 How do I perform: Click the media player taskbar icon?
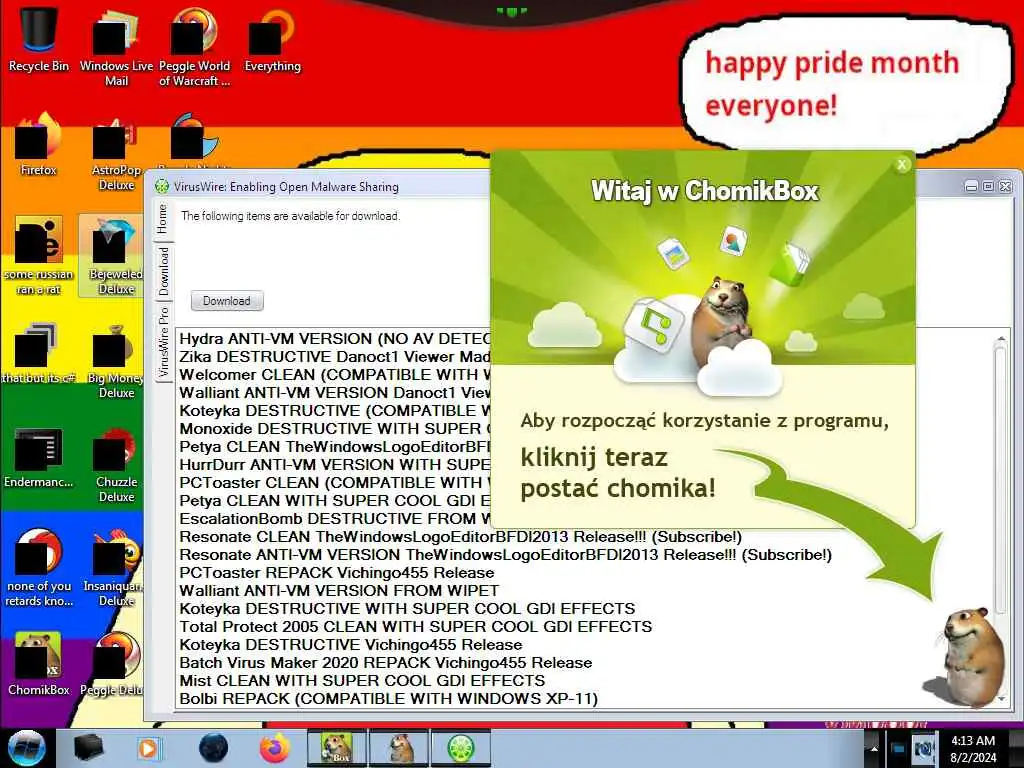pyautogui.click(x=148, y=748)
